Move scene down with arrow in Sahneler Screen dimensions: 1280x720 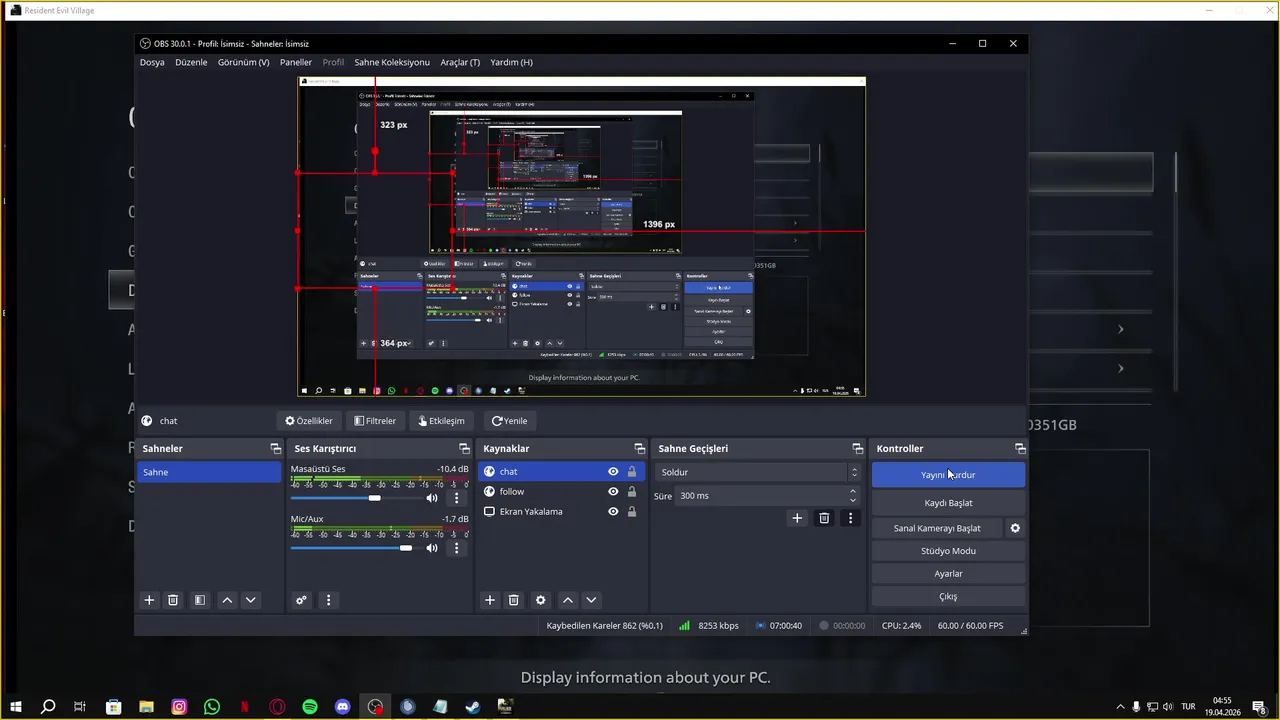[251, 600]
